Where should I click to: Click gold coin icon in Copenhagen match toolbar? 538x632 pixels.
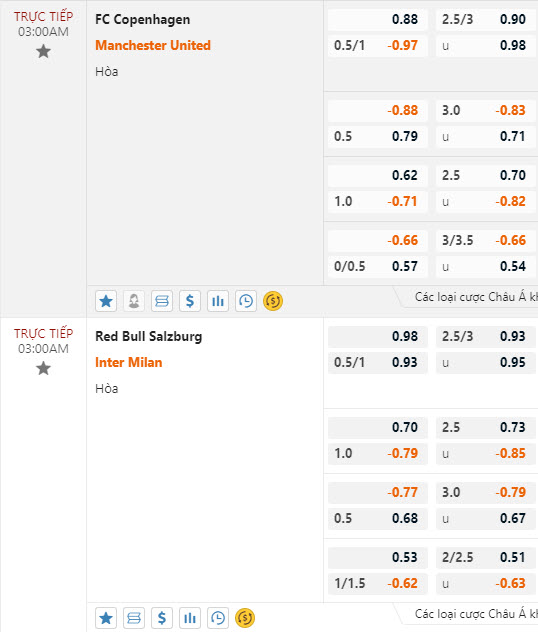(x=273, y=301)
